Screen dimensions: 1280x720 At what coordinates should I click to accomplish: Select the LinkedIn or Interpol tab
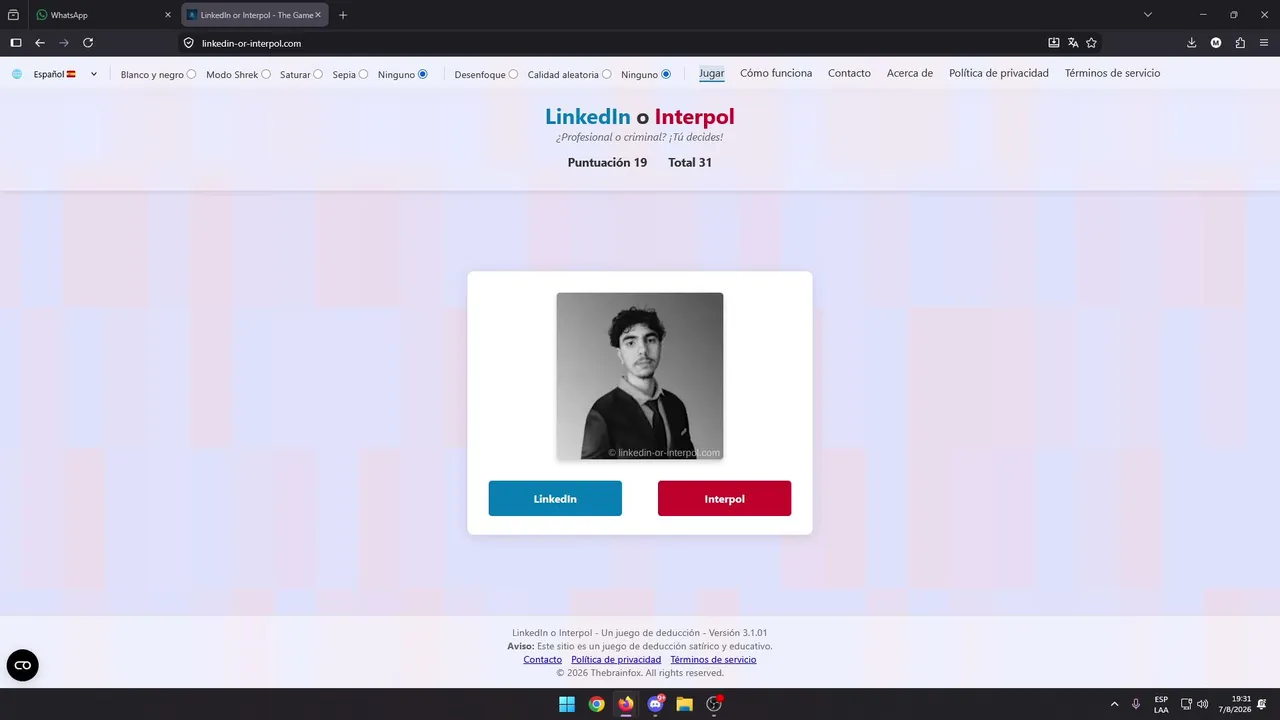coord(255,15)
